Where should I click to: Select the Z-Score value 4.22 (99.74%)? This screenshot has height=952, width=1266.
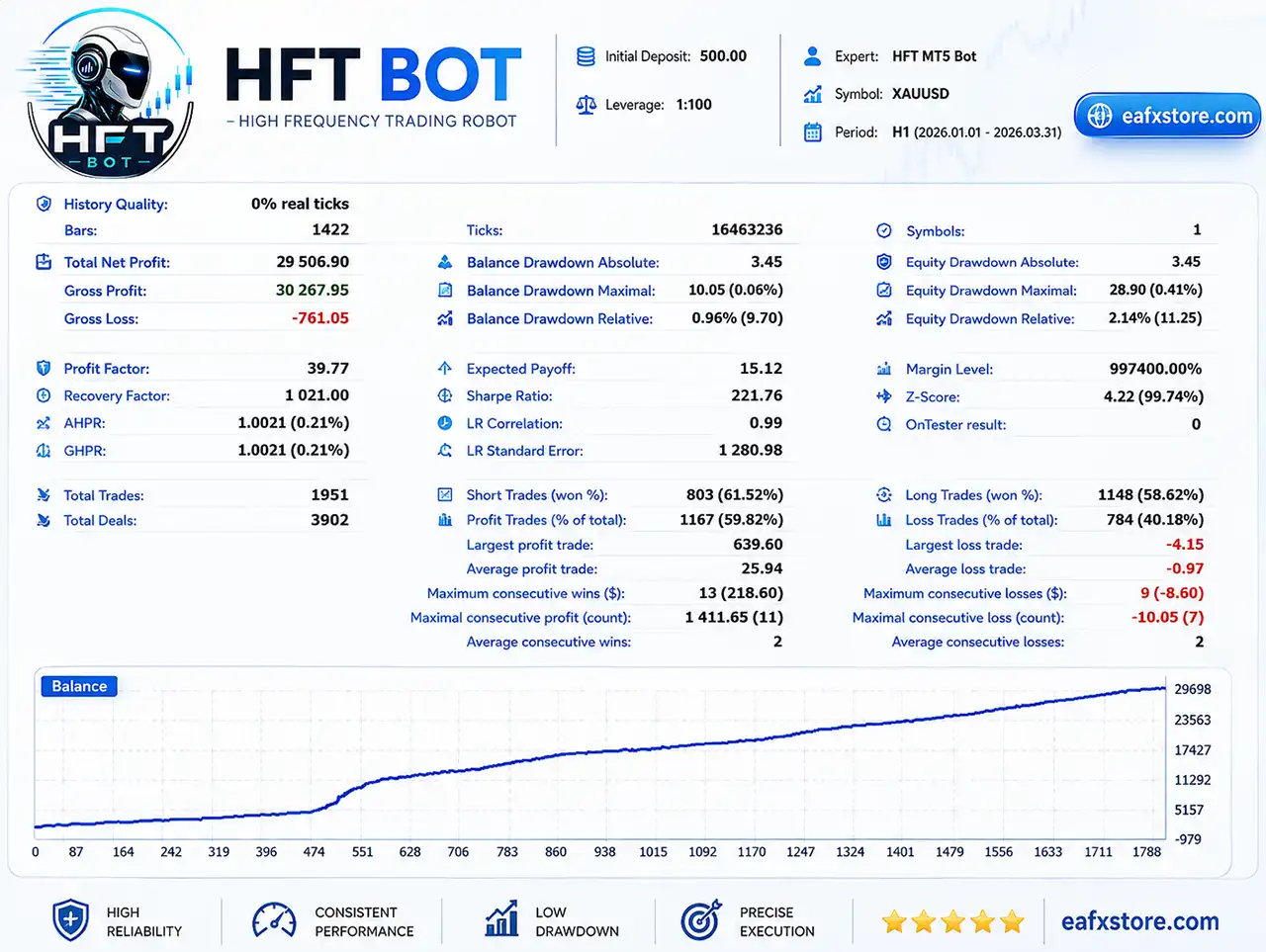[x=1153, y=396]
